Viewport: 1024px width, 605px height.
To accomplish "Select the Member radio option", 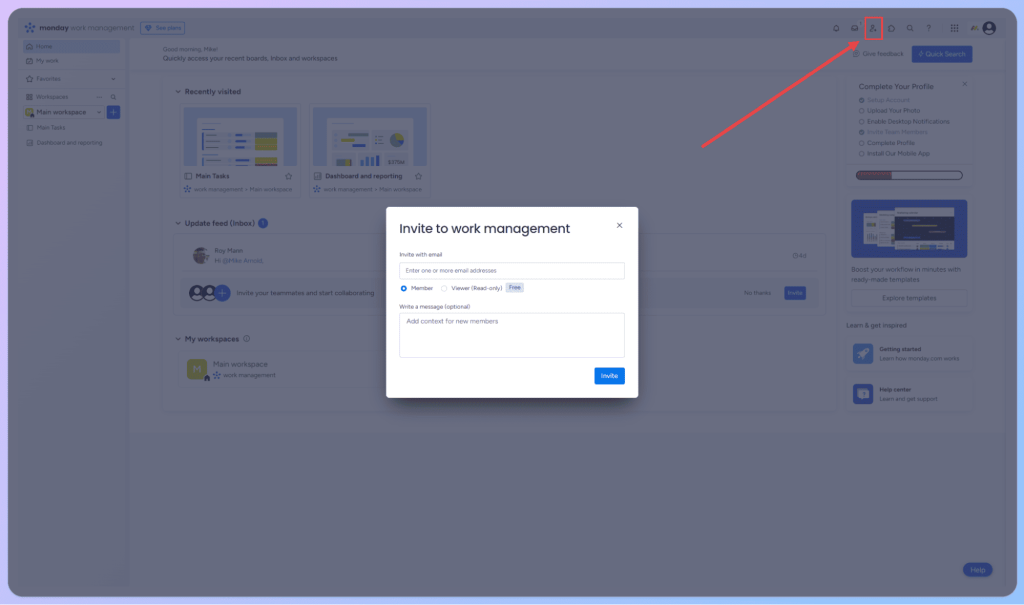I will click(404, 288).
